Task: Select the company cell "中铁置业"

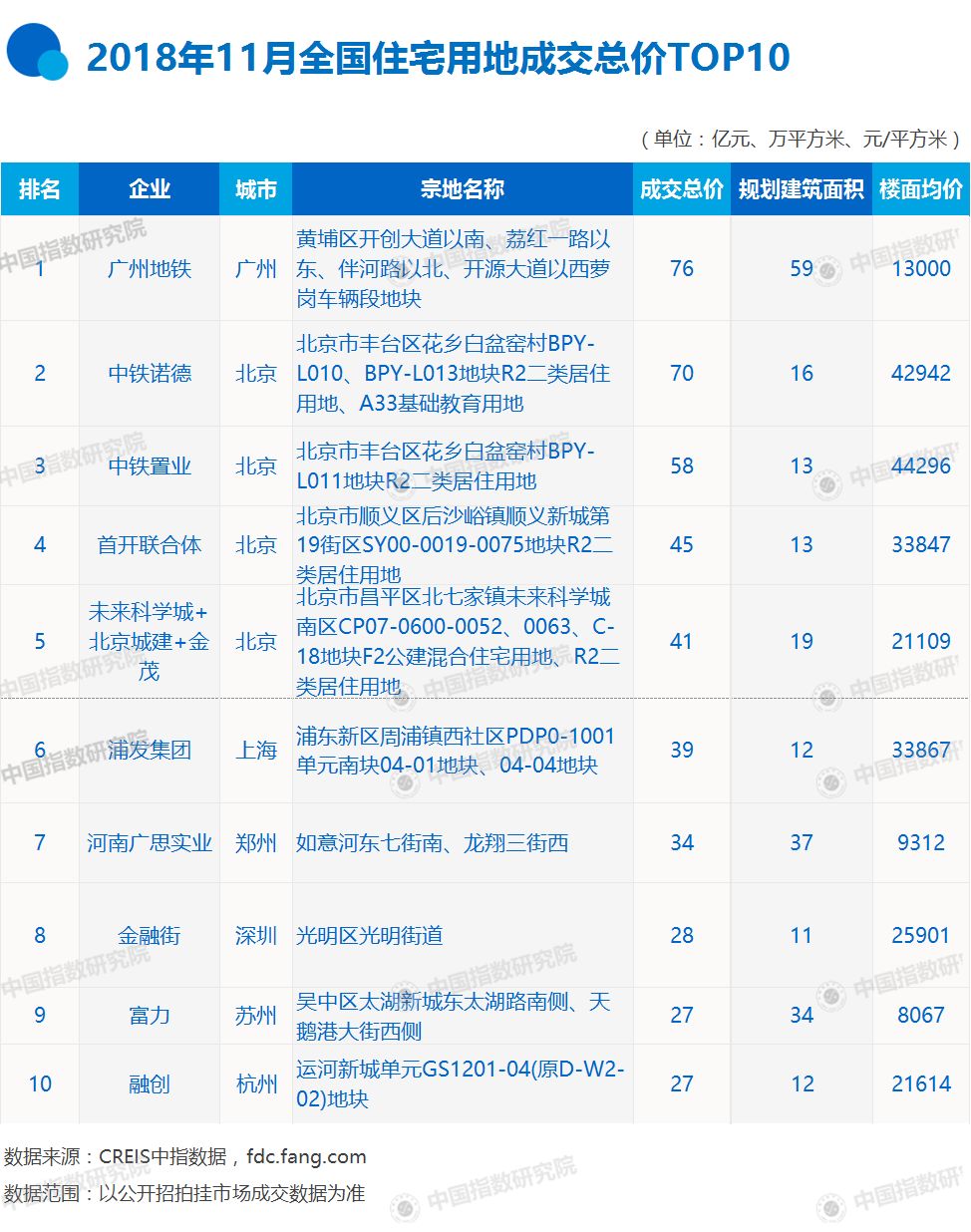Action: (x=150, y=466)
